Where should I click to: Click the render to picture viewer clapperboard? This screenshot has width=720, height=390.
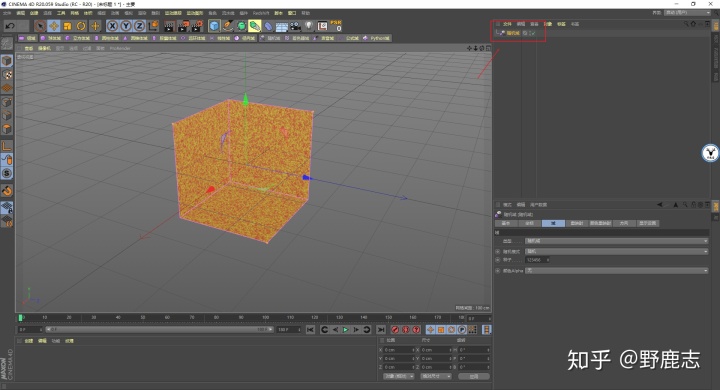click(x=183, y=26)
